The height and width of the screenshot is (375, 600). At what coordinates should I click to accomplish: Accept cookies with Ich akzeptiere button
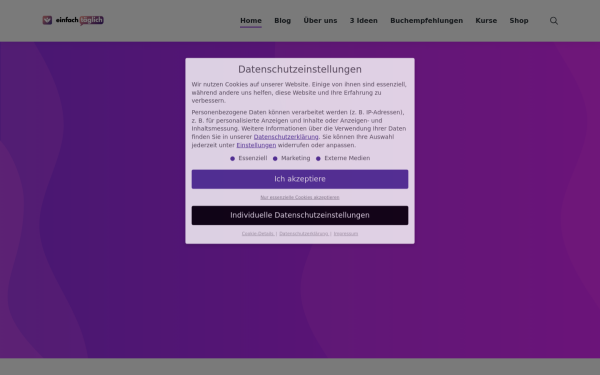[300, 179]
